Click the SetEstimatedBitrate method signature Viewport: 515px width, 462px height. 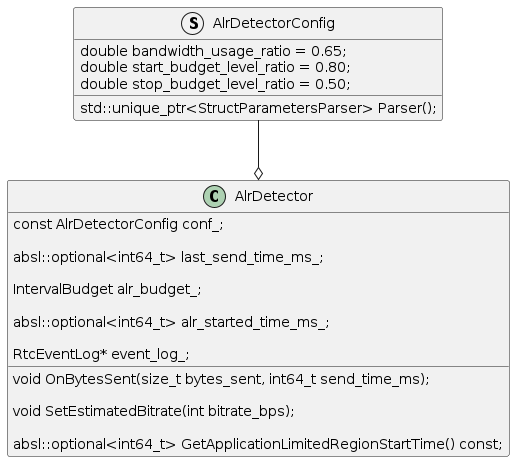click(154, 411)
